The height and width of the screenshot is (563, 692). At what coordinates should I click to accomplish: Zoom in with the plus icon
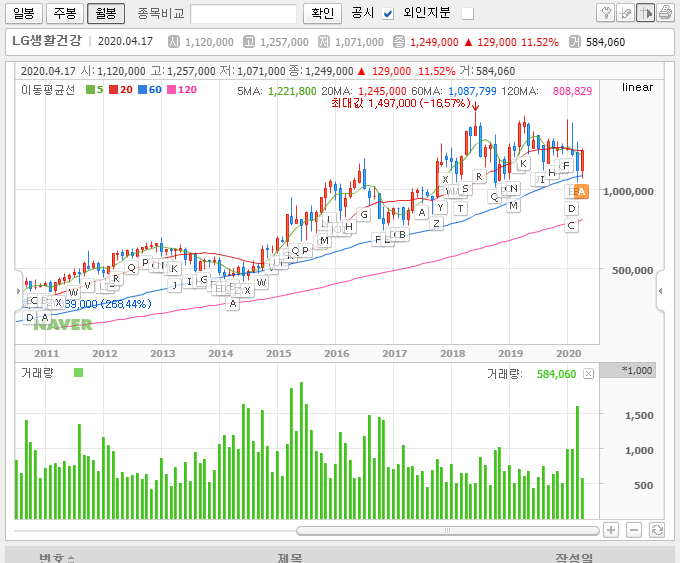611,530
